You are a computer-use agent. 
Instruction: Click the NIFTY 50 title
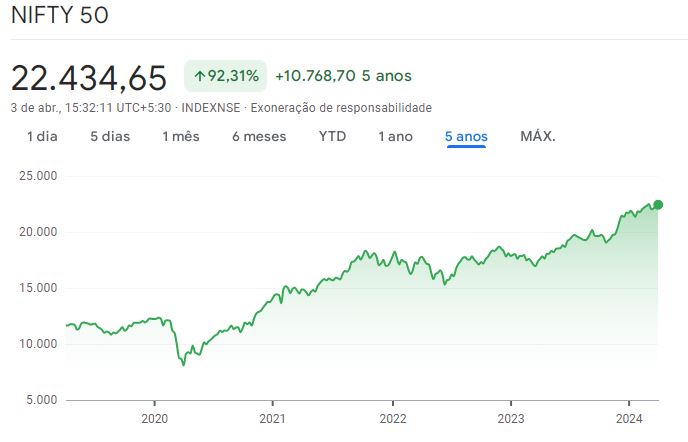(60, 16)
